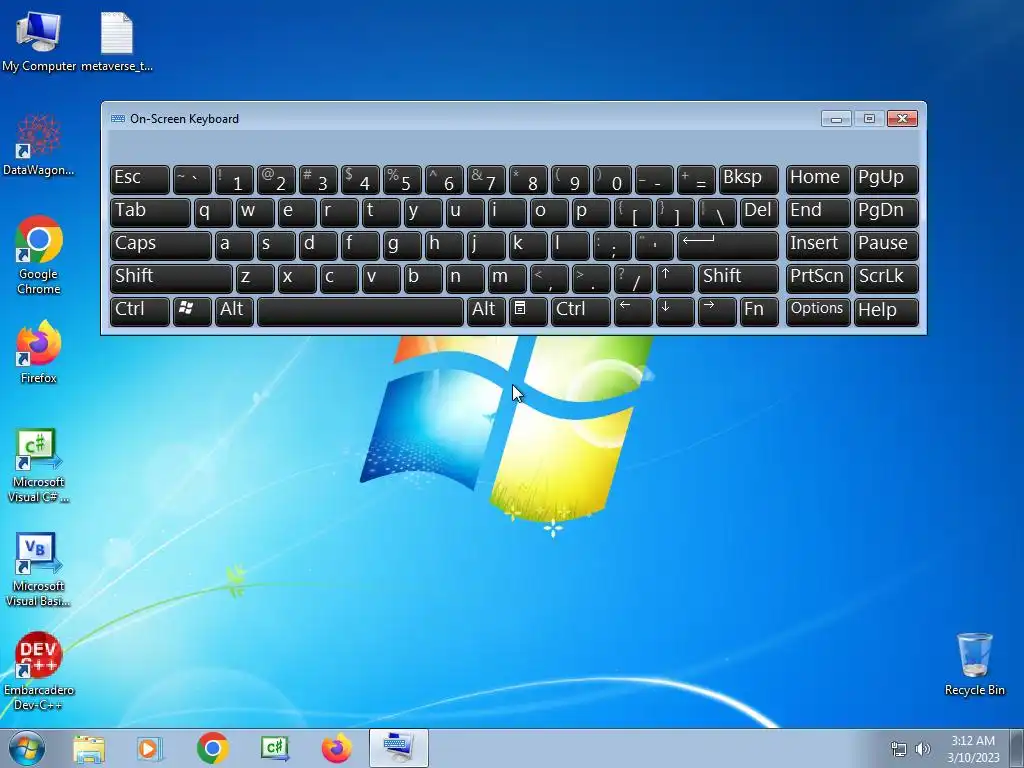Click the q key
This screenshot has height=768, width=1024.
click(x=213, y=212)
